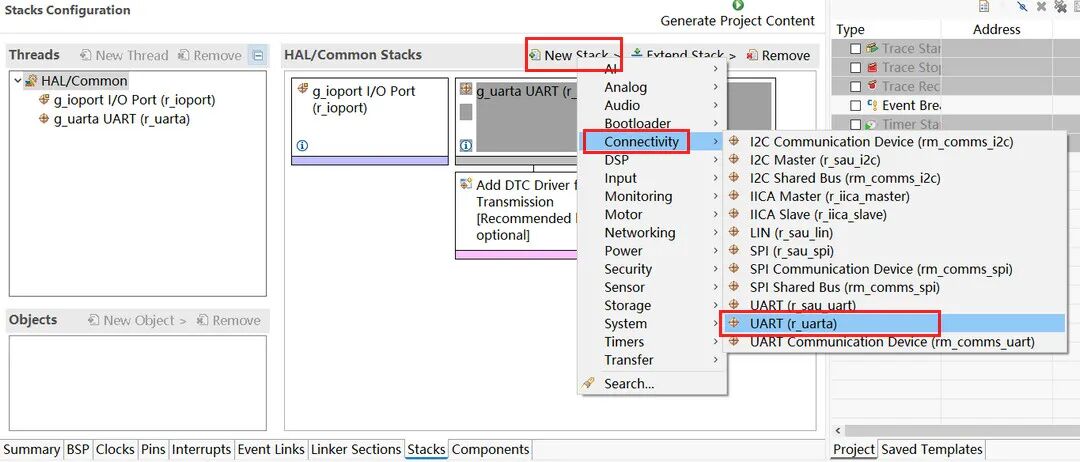Viewport: 1080px width, 462px height.
Task: Tick the Timer Start checkbox
Action: point(855,125)
